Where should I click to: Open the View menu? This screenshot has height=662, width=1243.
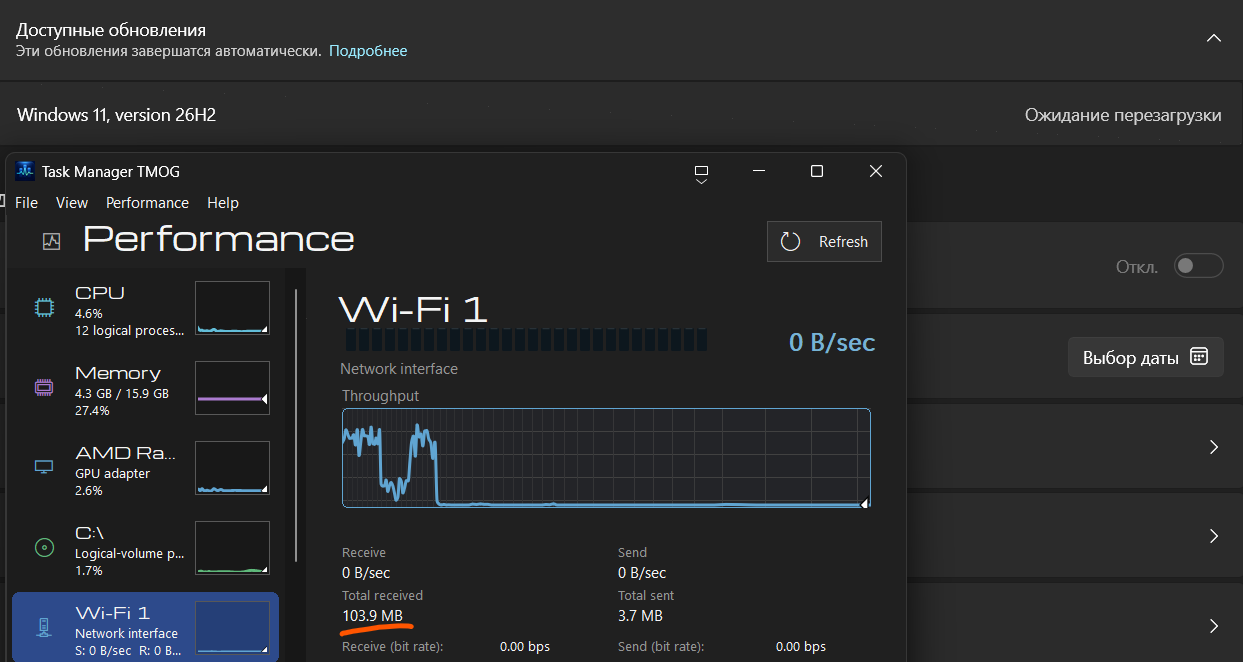[x=72, y=202]
